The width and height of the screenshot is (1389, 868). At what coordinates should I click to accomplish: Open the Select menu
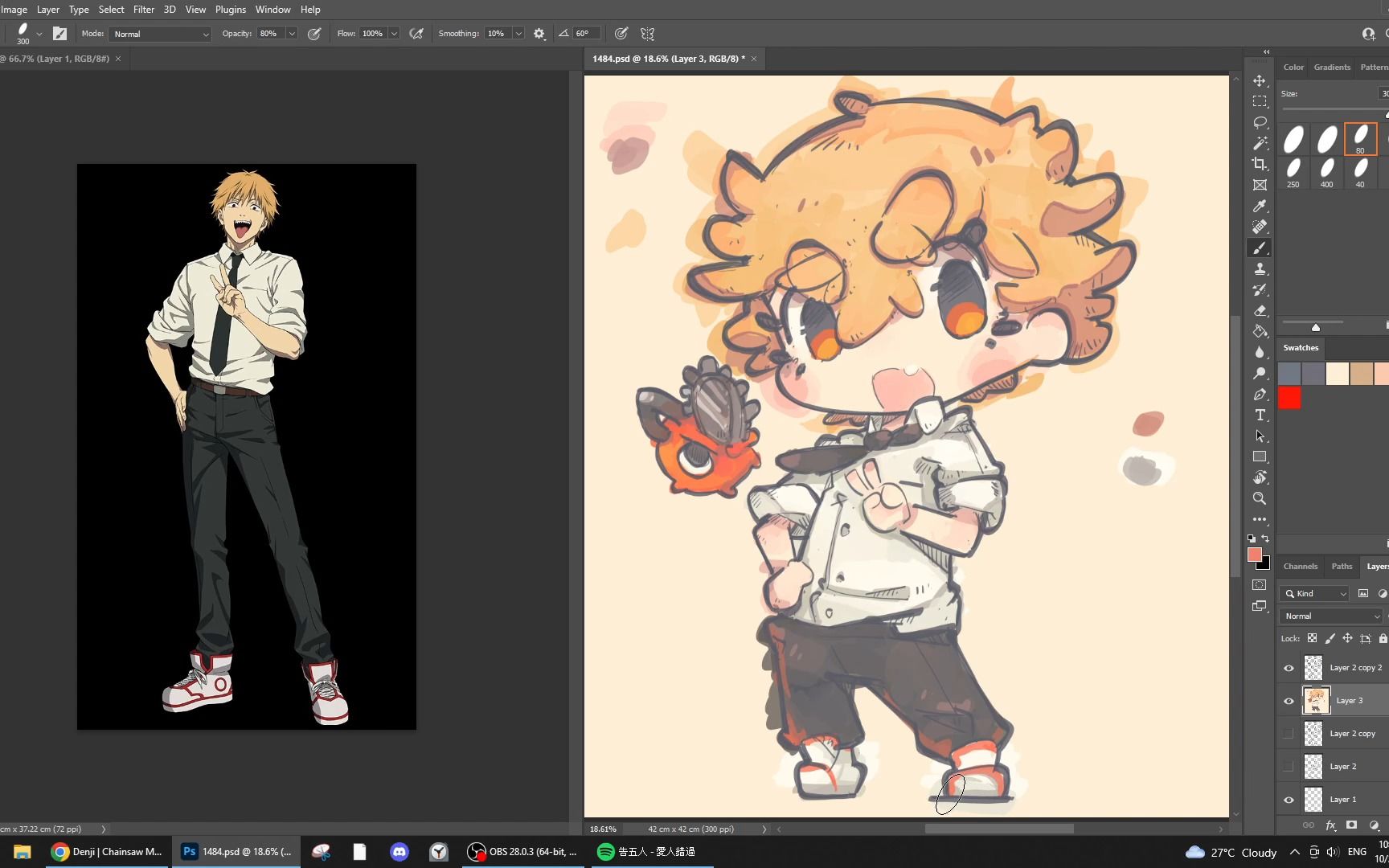click(111, 9)
